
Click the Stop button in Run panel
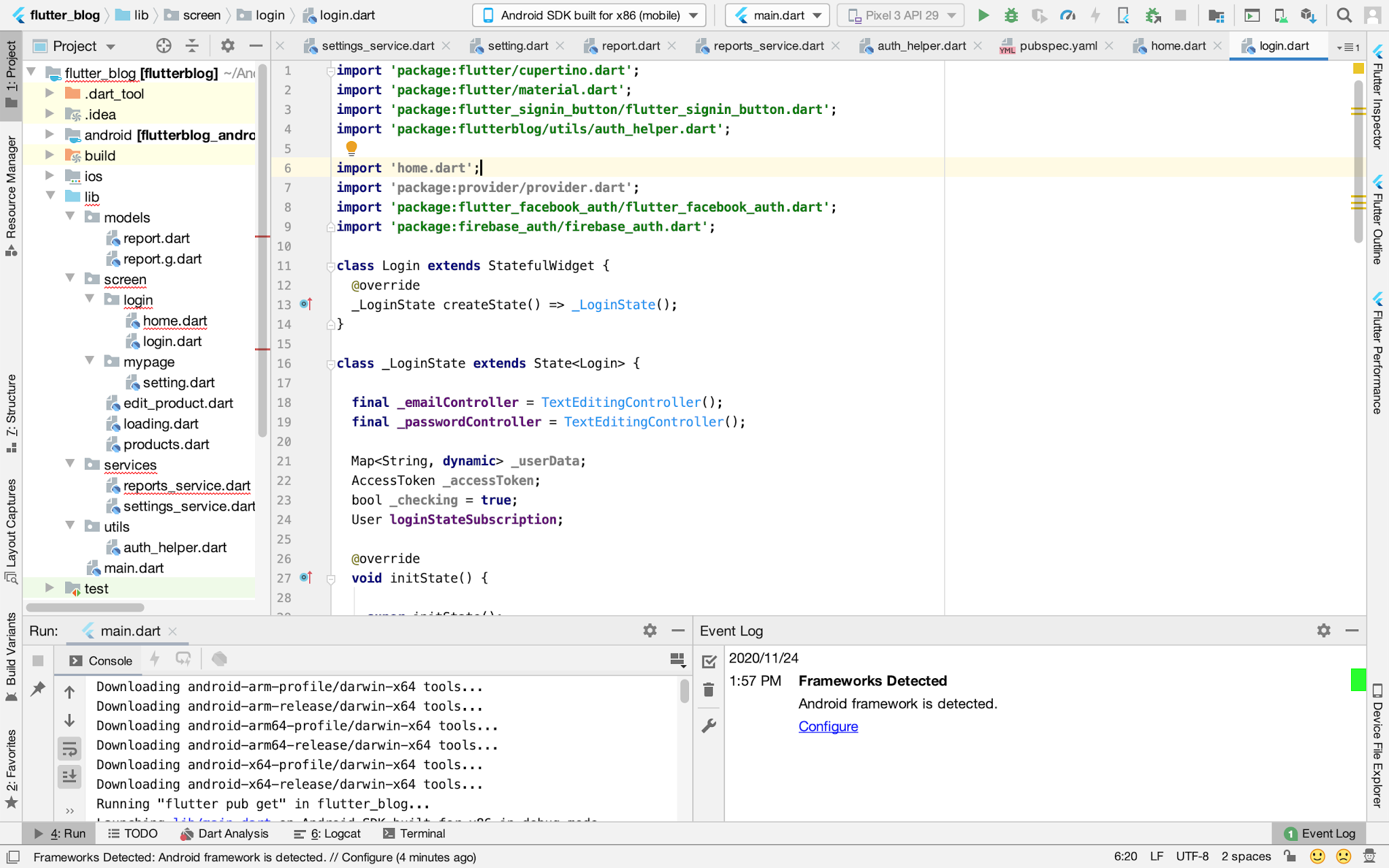coord(36,660)
